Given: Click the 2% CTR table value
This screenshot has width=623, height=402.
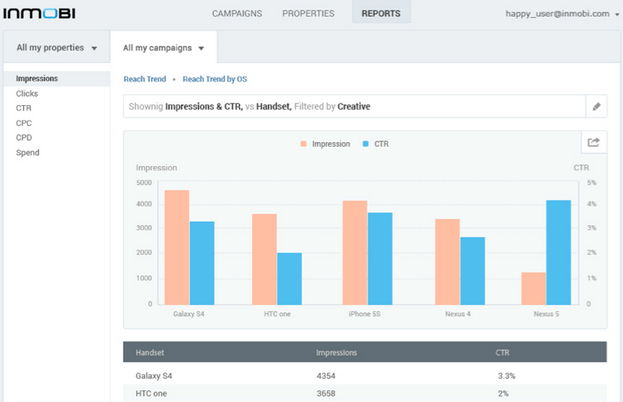Looking at the screenshot, I should (503, 394).
